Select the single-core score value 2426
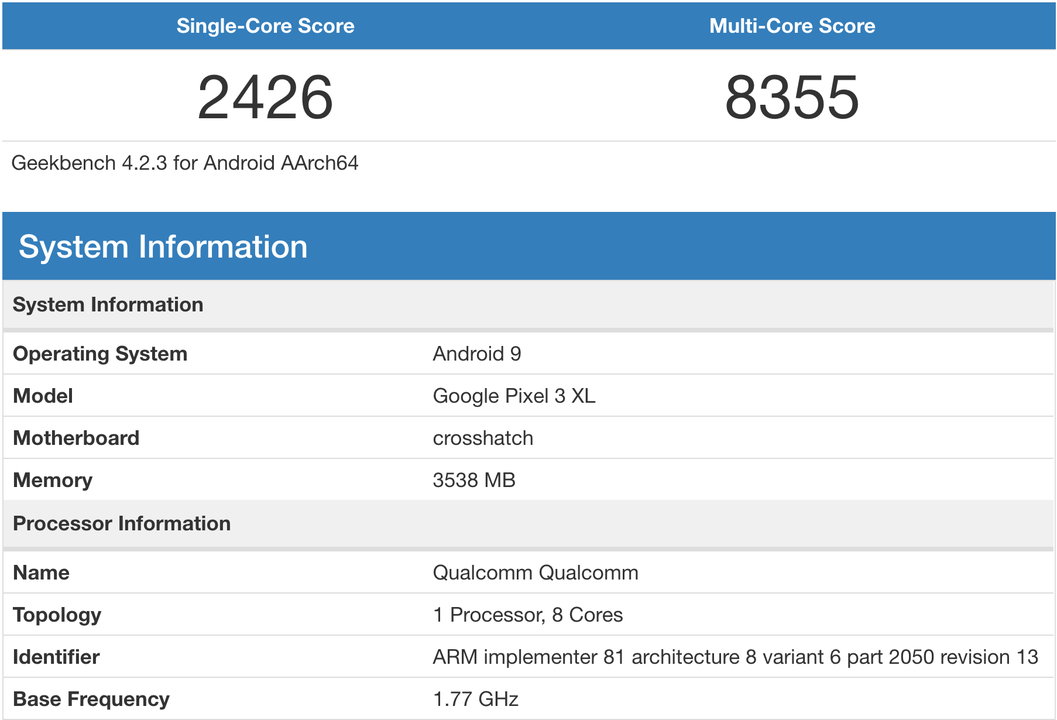Viewport: 1057px width, 720px height. [x=265, y=97]
